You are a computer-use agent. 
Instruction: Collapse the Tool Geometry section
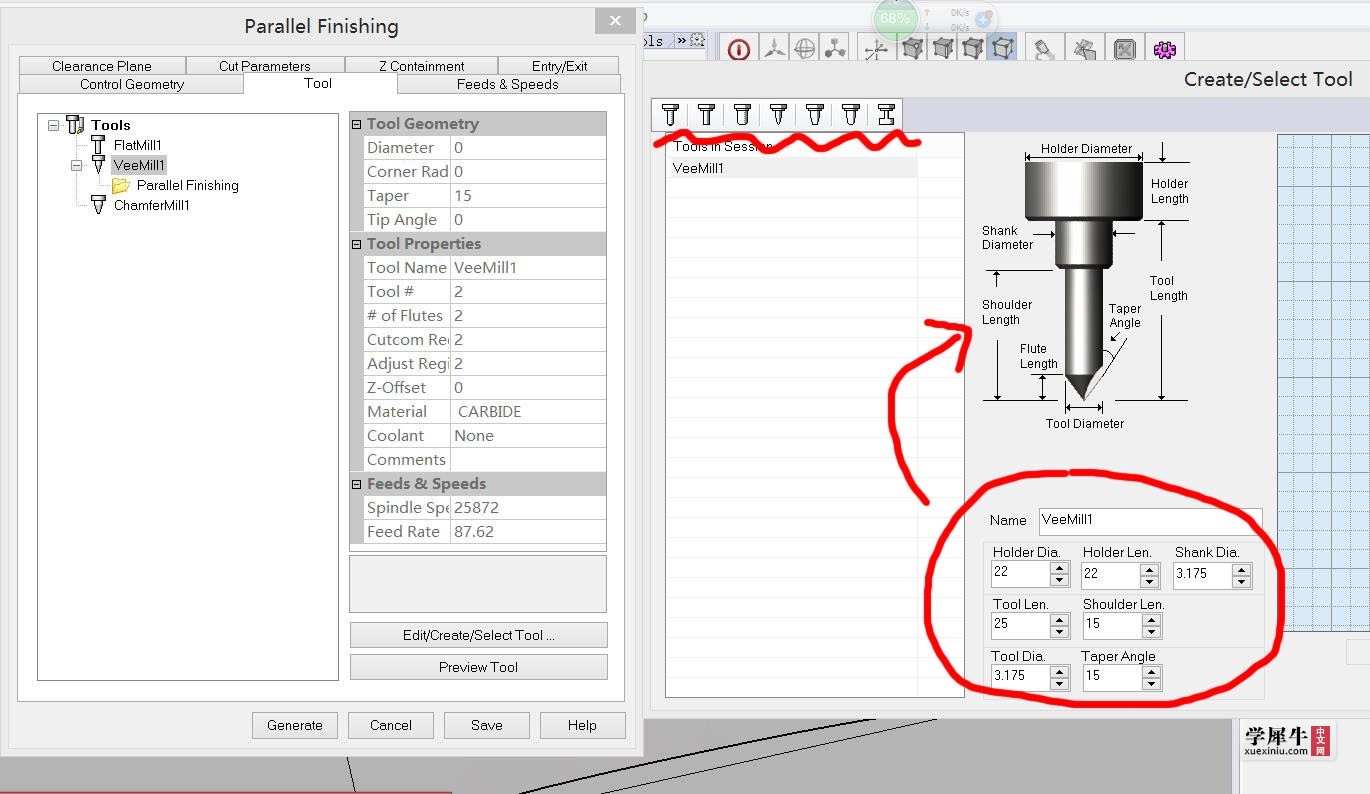[x=357, y=124]
